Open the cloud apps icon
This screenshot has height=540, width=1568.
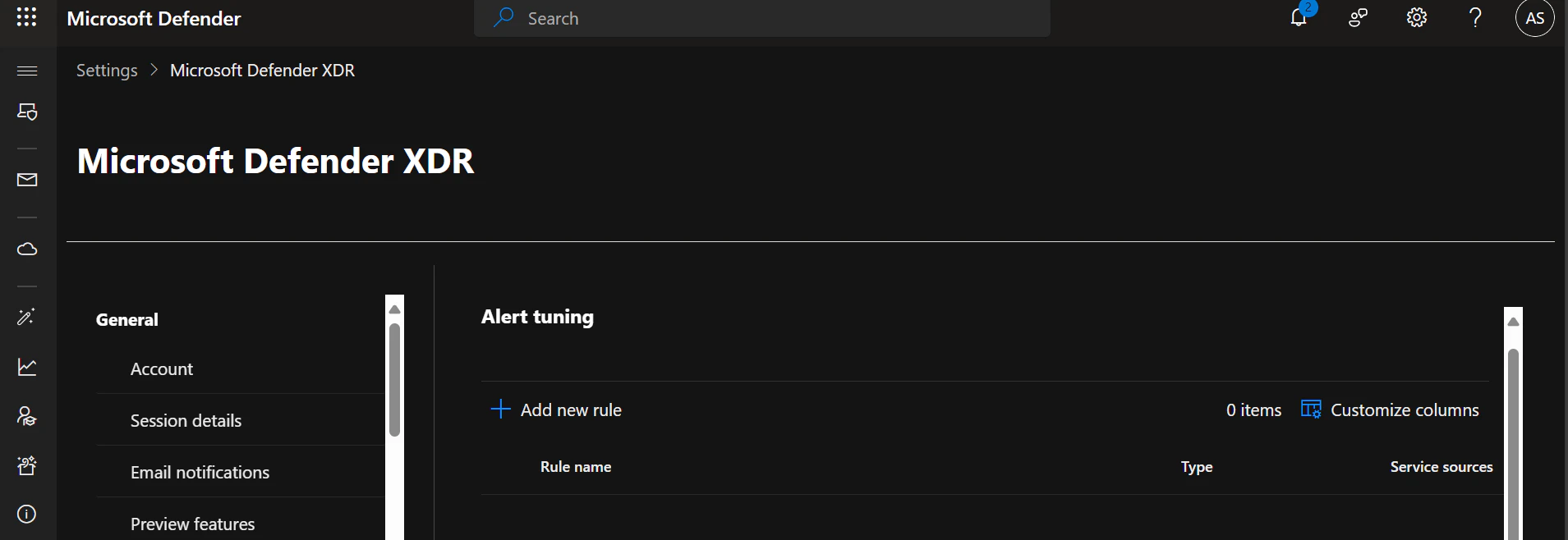click(x=27, y=249)
